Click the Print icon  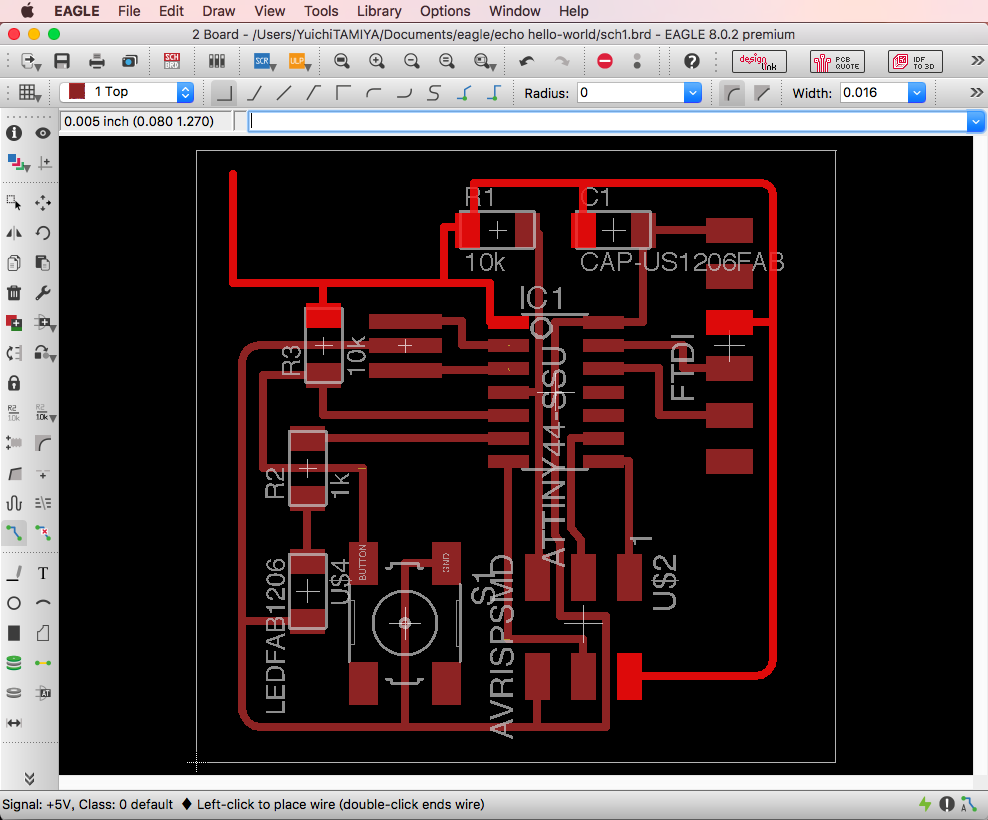click(x=96, y=61)
